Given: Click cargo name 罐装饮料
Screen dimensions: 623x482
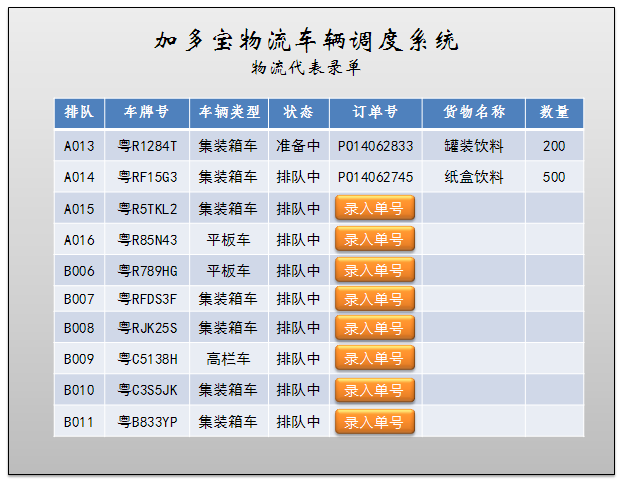Looking at the screenshot, I should [474, 146].
